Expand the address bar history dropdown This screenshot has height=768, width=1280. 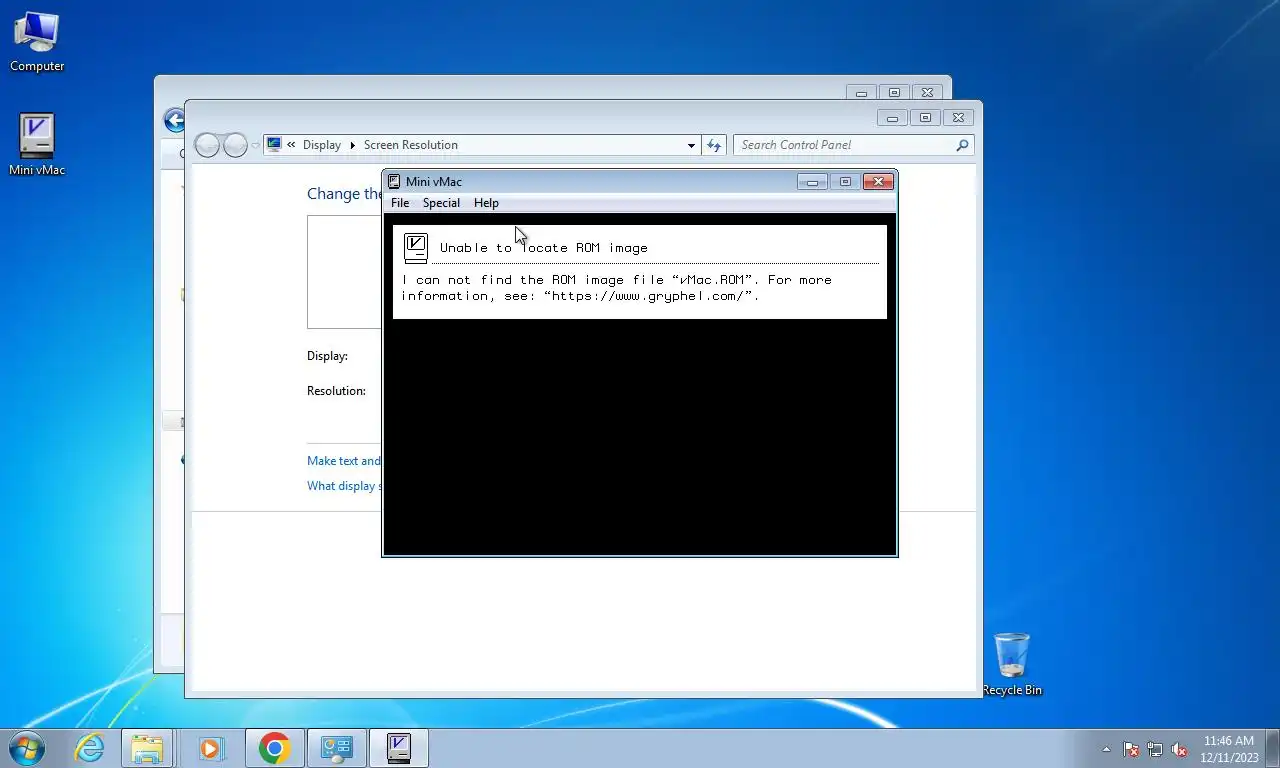coord(691,145)
